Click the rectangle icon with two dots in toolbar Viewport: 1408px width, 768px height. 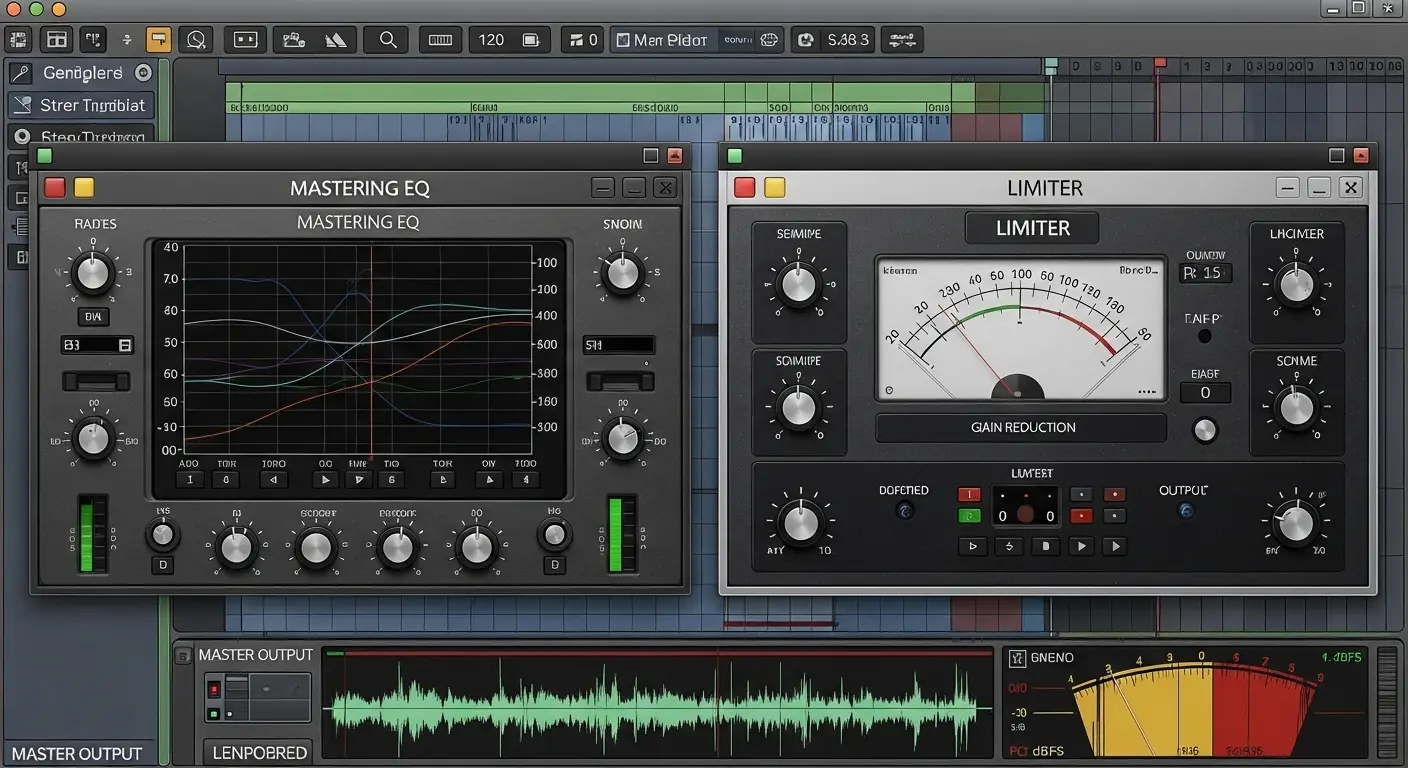[245, 40]
